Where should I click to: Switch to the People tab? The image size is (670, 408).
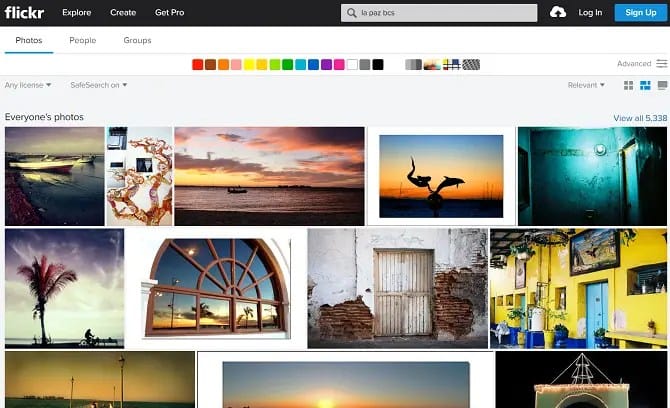pyautogui.click(x=82, y=40)
